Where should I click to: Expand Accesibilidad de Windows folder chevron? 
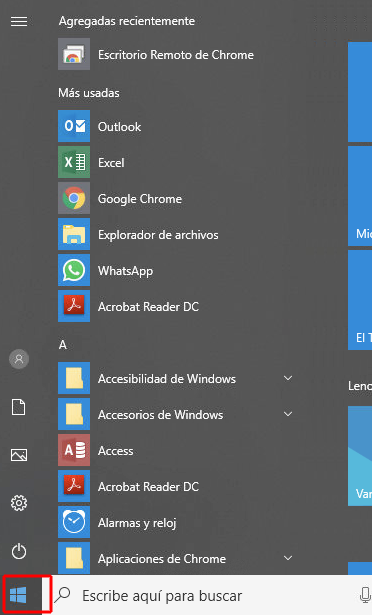pos(288,378)
